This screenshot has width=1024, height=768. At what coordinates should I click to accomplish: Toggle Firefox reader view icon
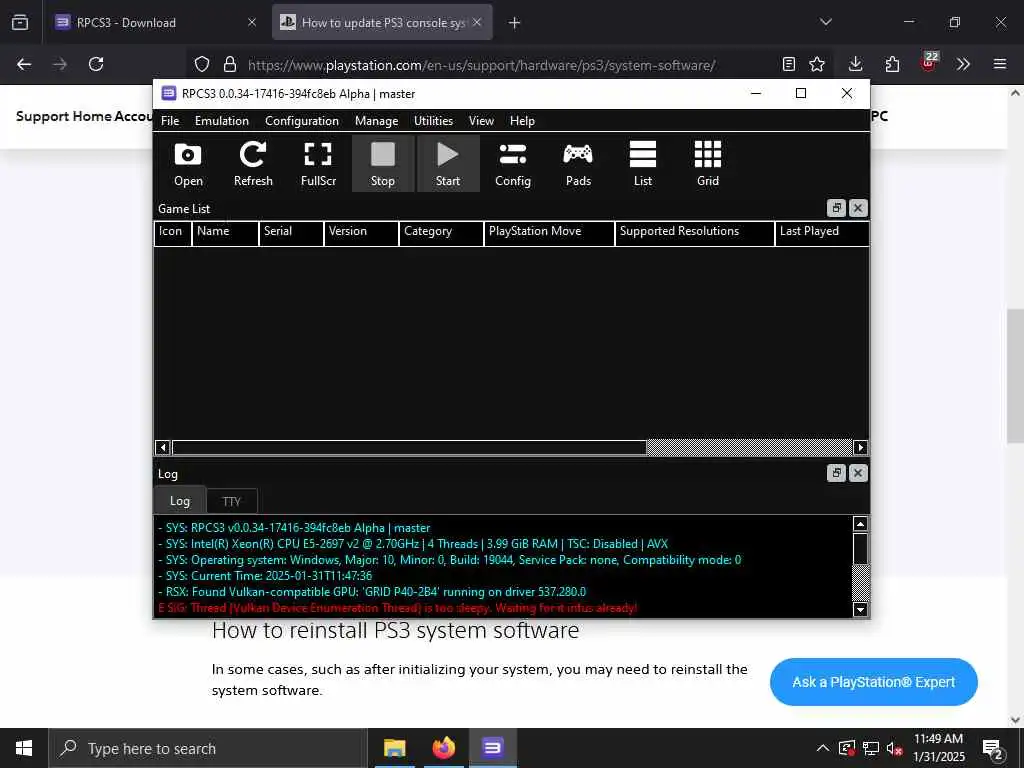[789, 64]
